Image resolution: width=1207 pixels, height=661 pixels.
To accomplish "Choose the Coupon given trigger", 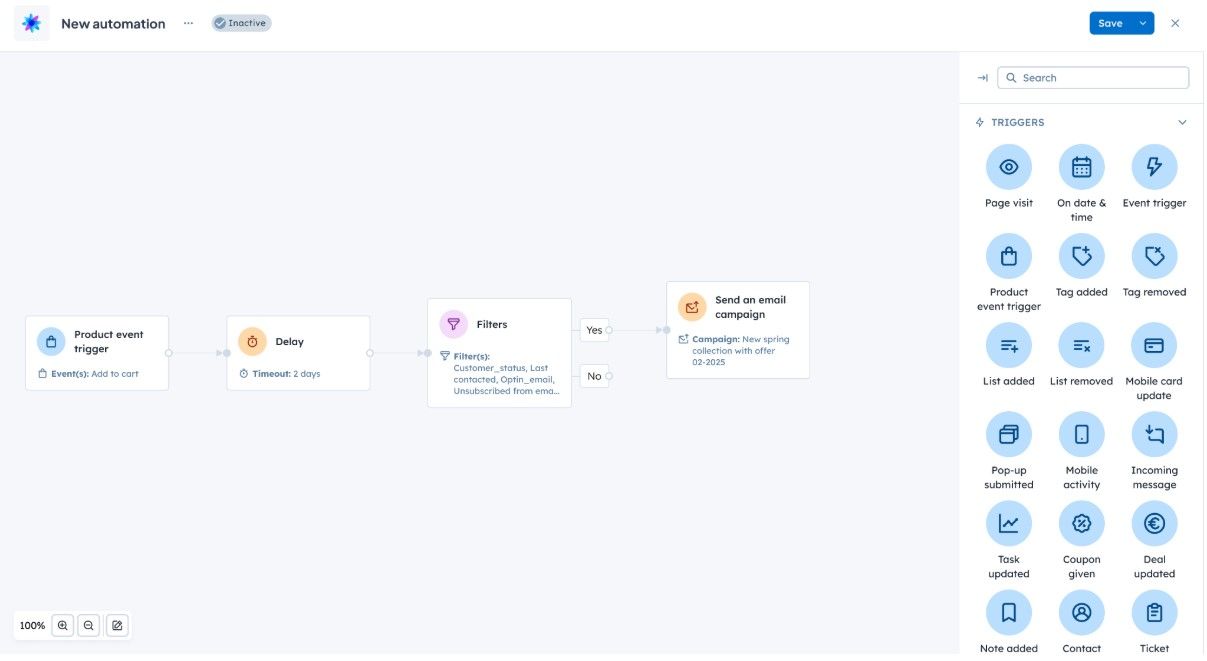I will point(1081,523).
